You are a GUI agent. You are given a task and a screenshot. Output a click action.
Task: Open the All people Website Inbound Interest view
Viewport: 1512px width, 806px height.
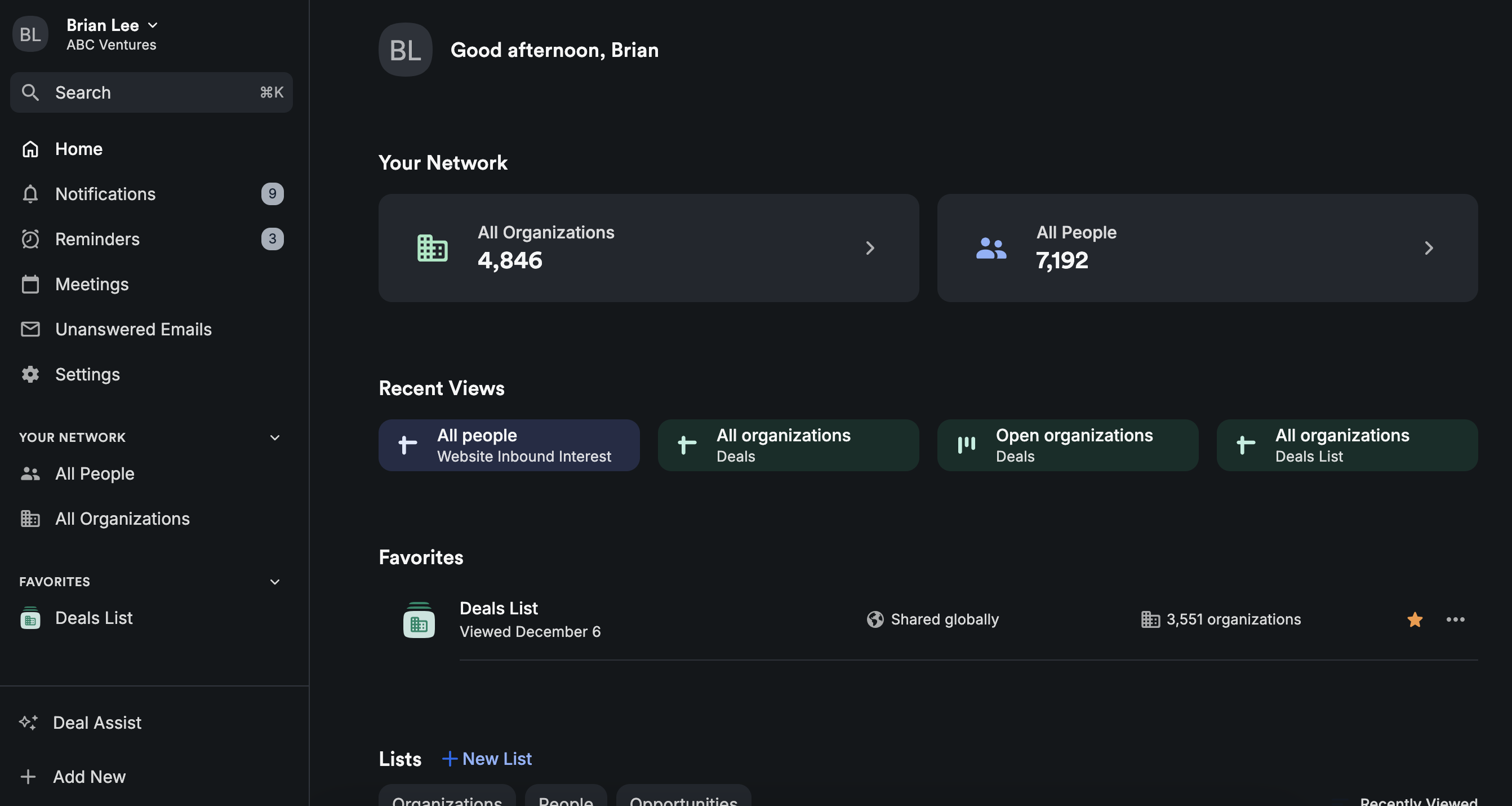point(509,445)
